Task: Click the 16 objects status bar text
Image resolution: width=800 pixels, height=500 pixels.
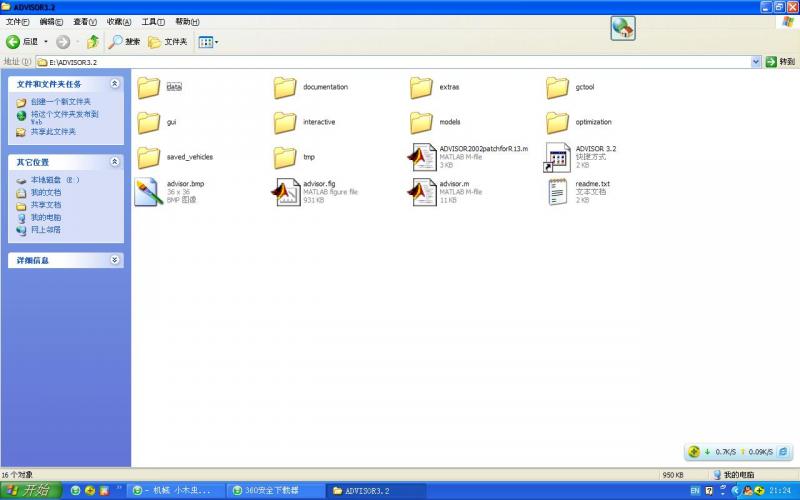Action: pos(17,474)
